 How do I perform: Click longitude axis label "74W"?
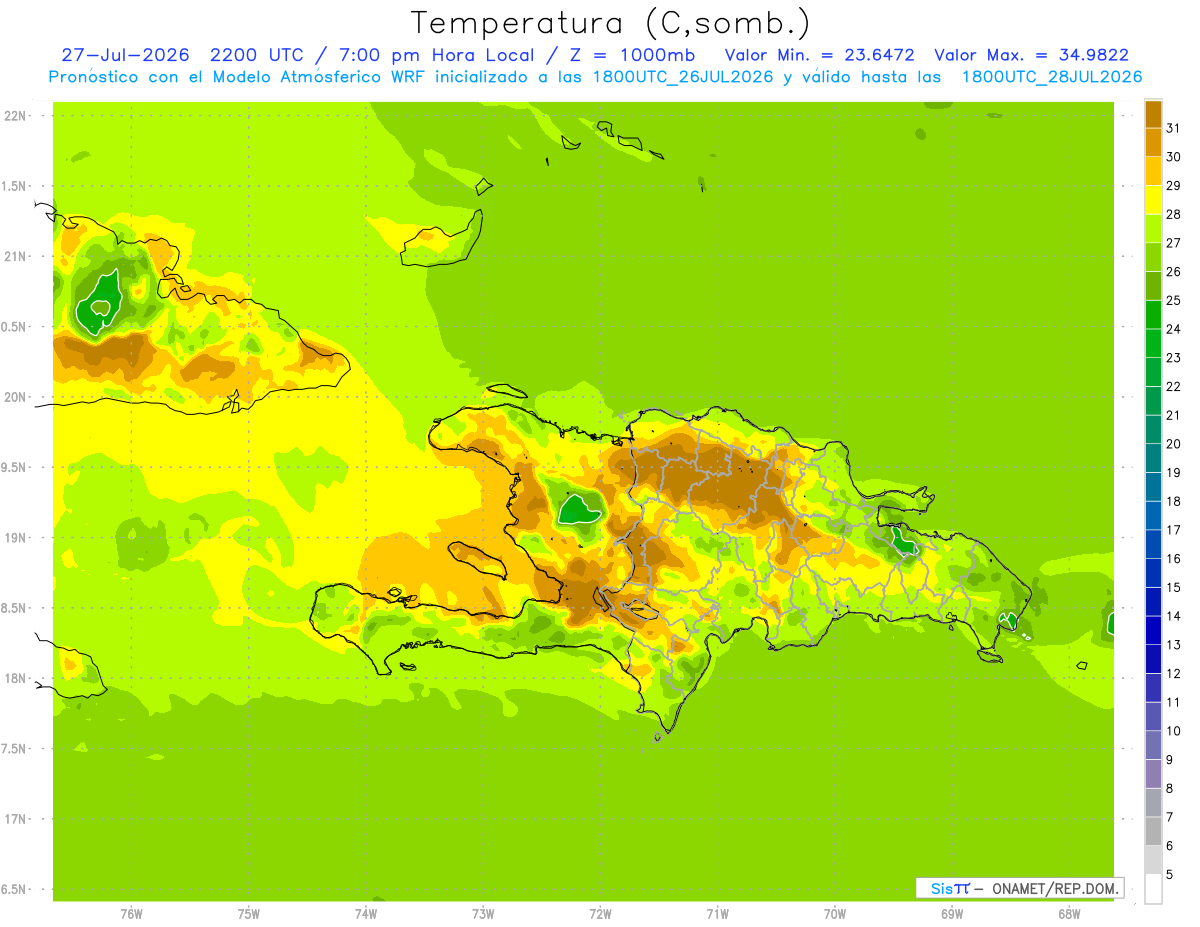coord(365,914)
